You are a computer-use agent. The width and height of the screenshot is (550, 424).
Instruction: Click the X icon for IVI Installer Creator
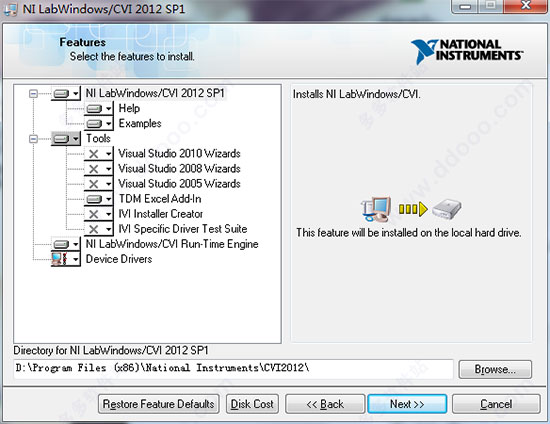(94, 214)
